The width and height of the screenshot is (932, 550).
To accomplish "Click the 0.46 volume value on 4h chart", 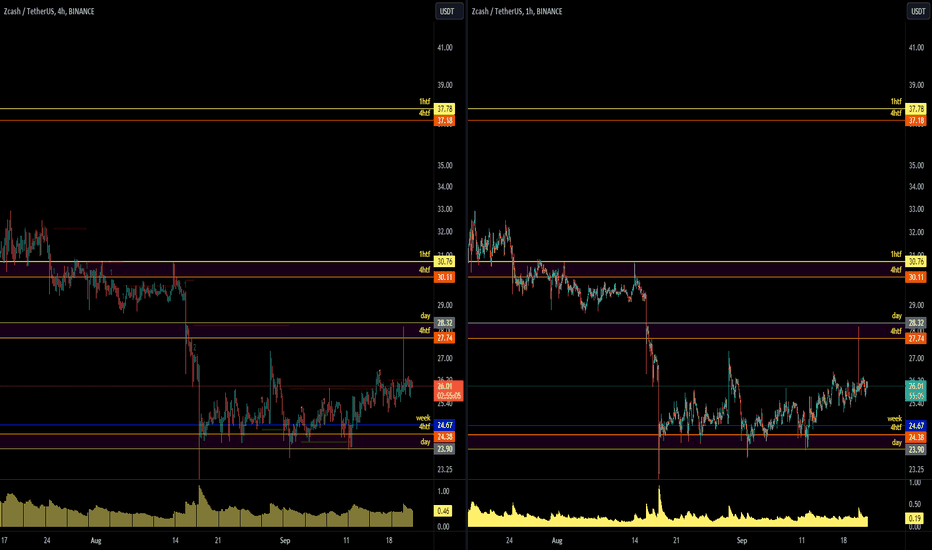I will pos(443,511).
